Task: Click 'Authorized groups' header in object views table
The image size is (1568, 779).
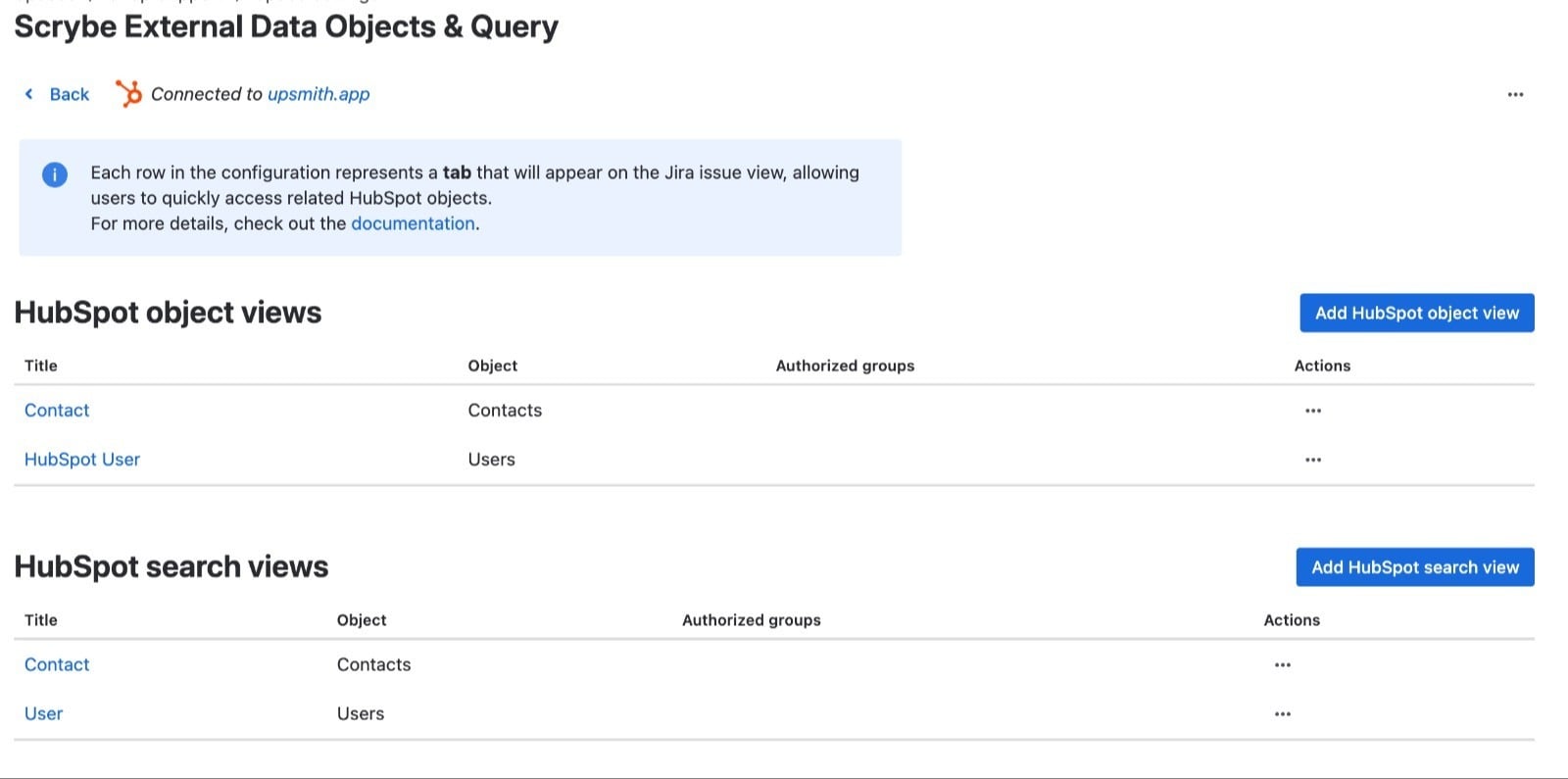Action: (x=845, y=365)
